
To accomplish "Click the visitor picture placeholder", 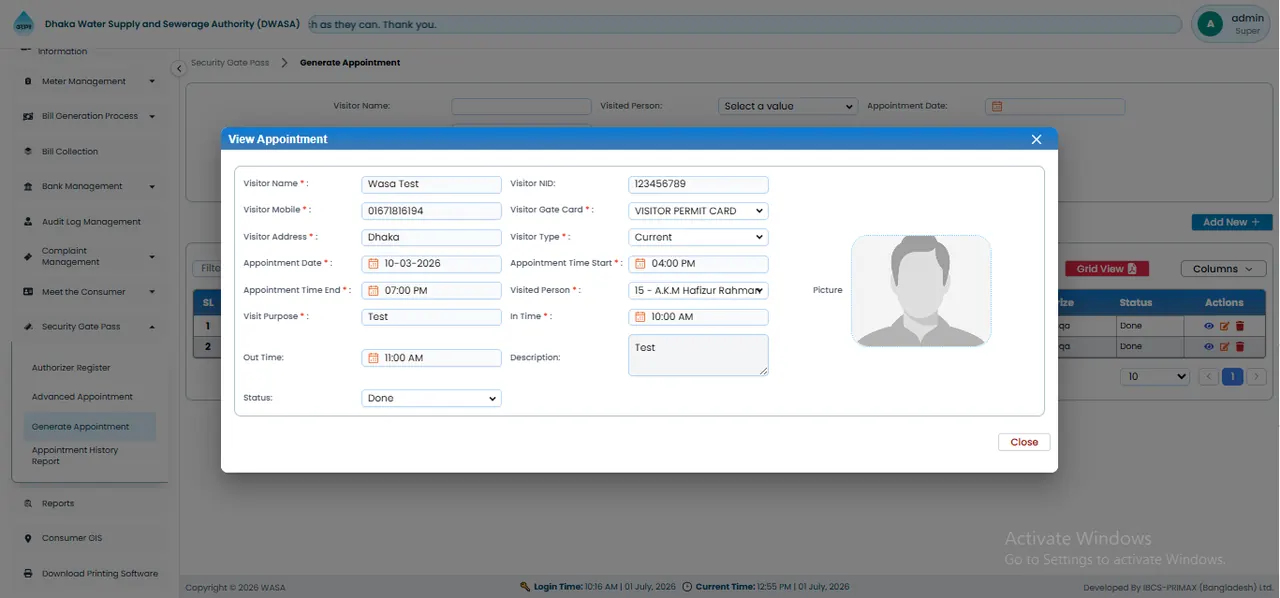I will click(x=921, y=291).
